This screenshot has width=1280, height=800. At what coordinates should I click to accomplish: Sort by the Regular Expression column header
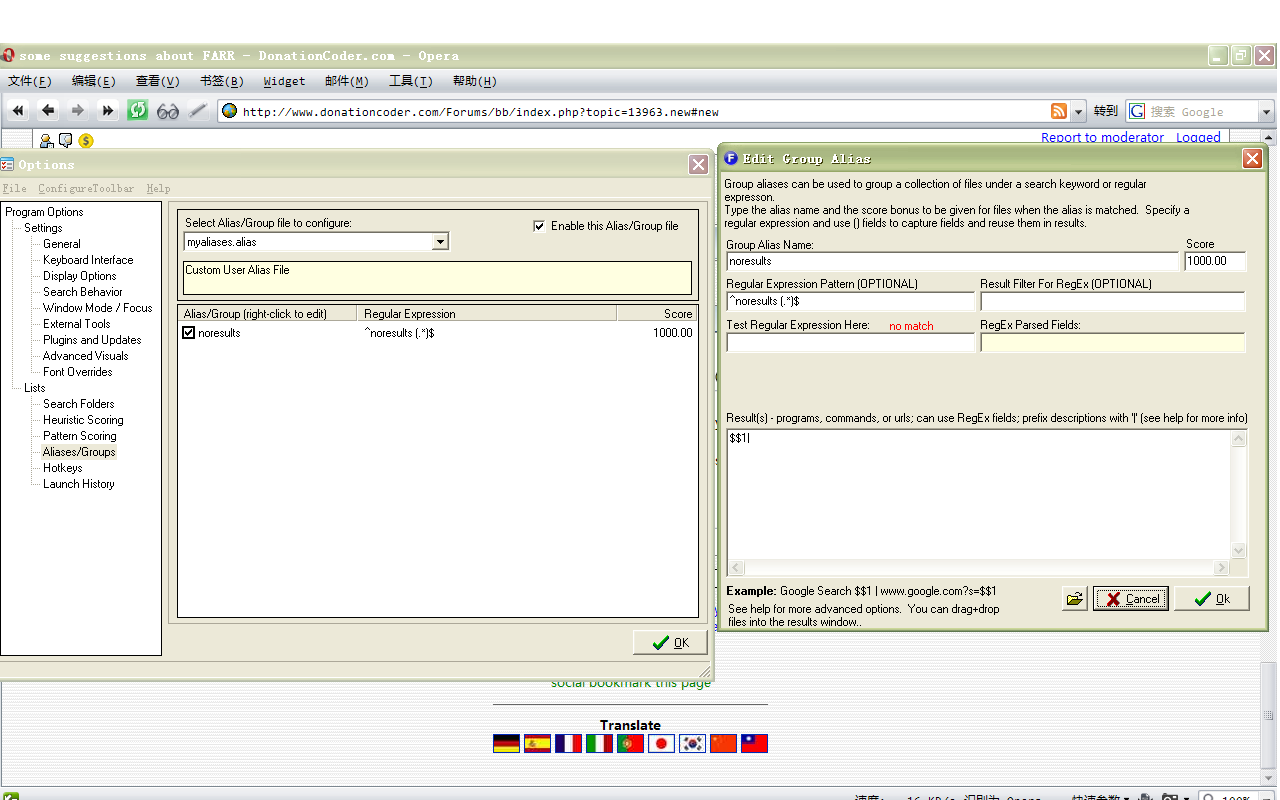tap(487, 314)
